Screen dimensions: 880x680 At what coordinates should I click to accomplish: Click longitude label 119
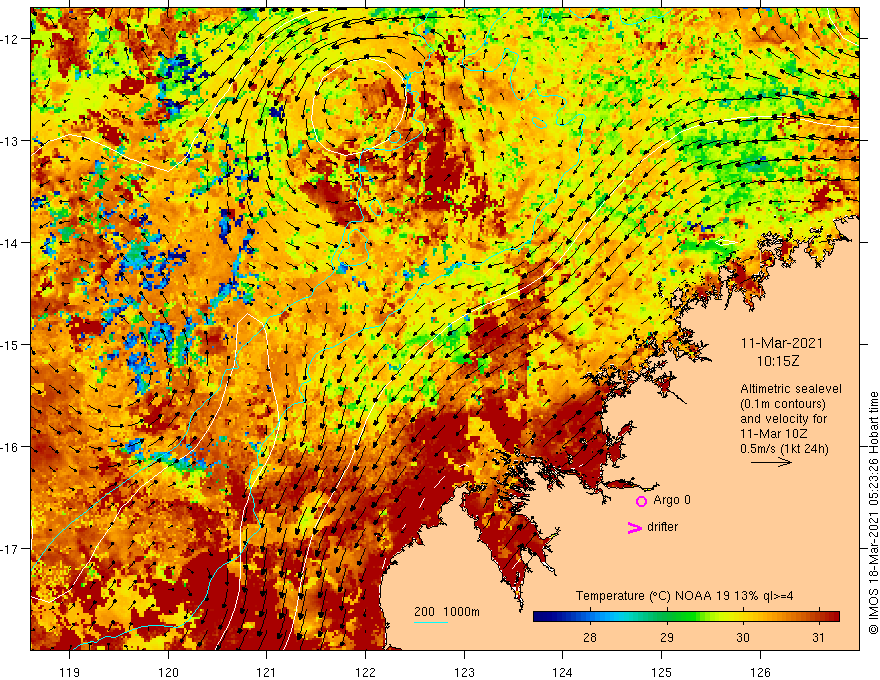tap(70, 672)
